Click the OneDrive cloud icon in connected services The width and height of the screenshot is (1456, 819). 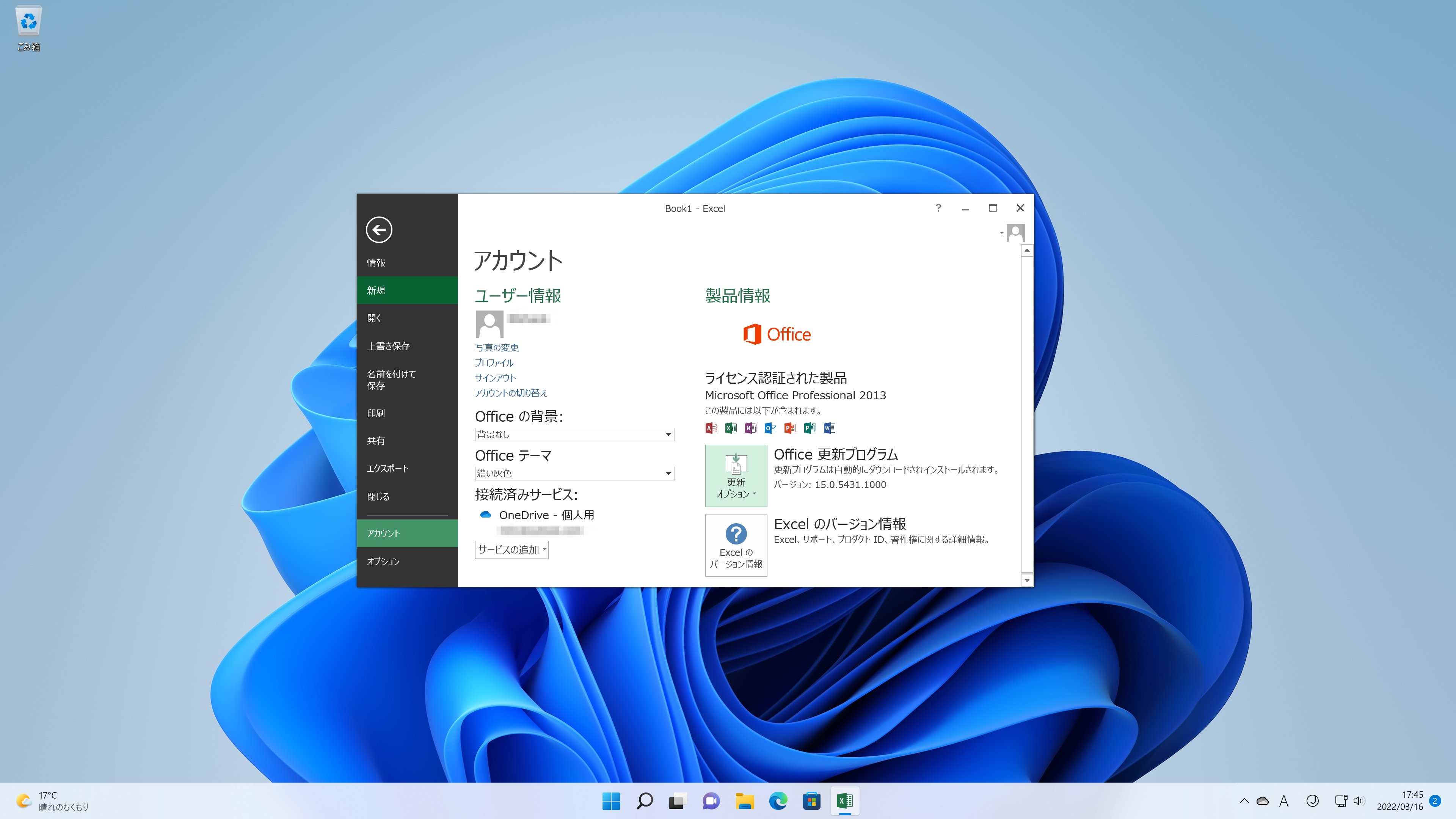pos(485,515)
